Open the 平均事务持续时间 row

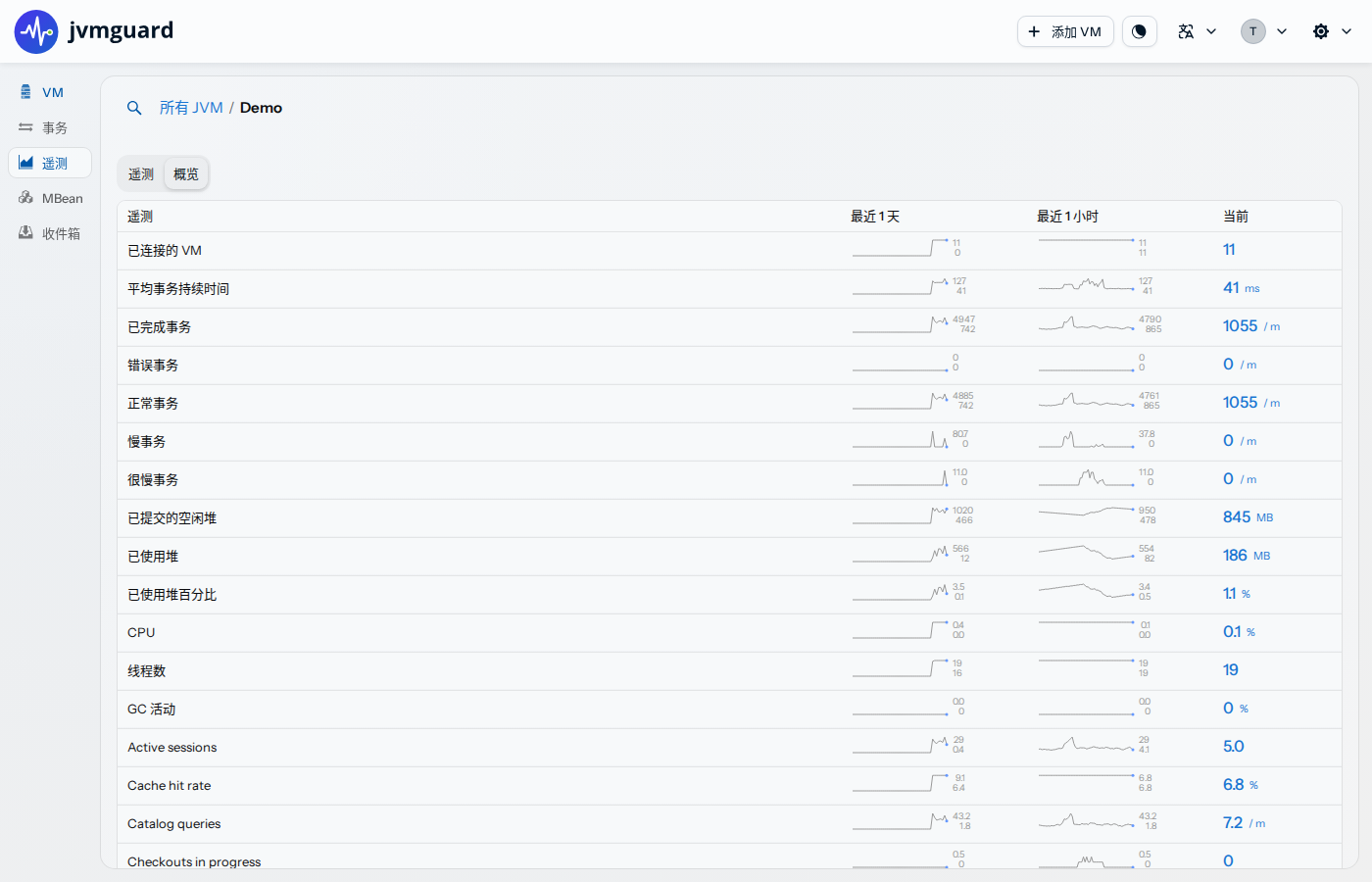point(730,289)
